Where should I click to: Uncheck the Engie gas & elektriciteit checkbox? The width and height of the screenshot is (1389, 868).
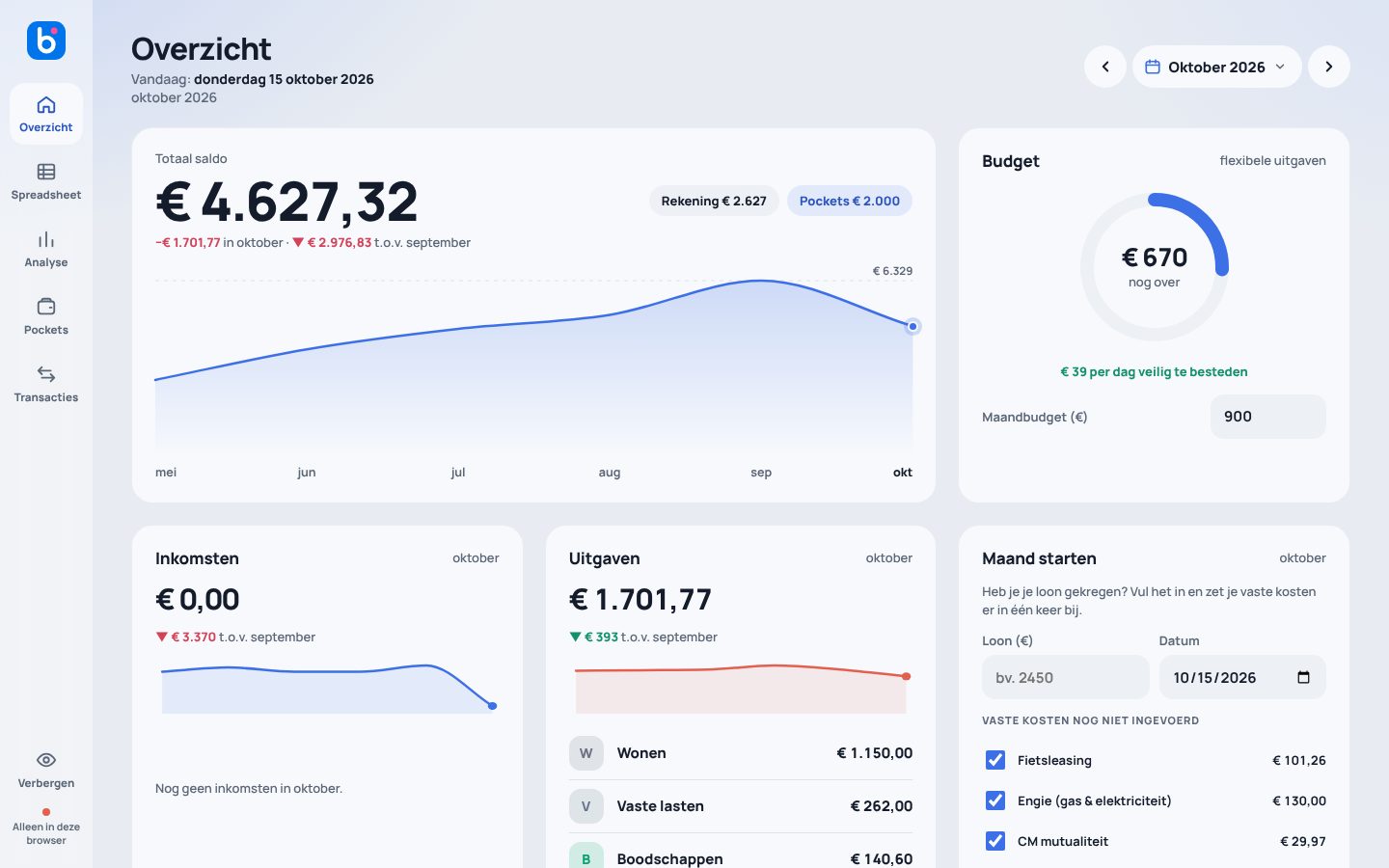[x=995, y=800]
